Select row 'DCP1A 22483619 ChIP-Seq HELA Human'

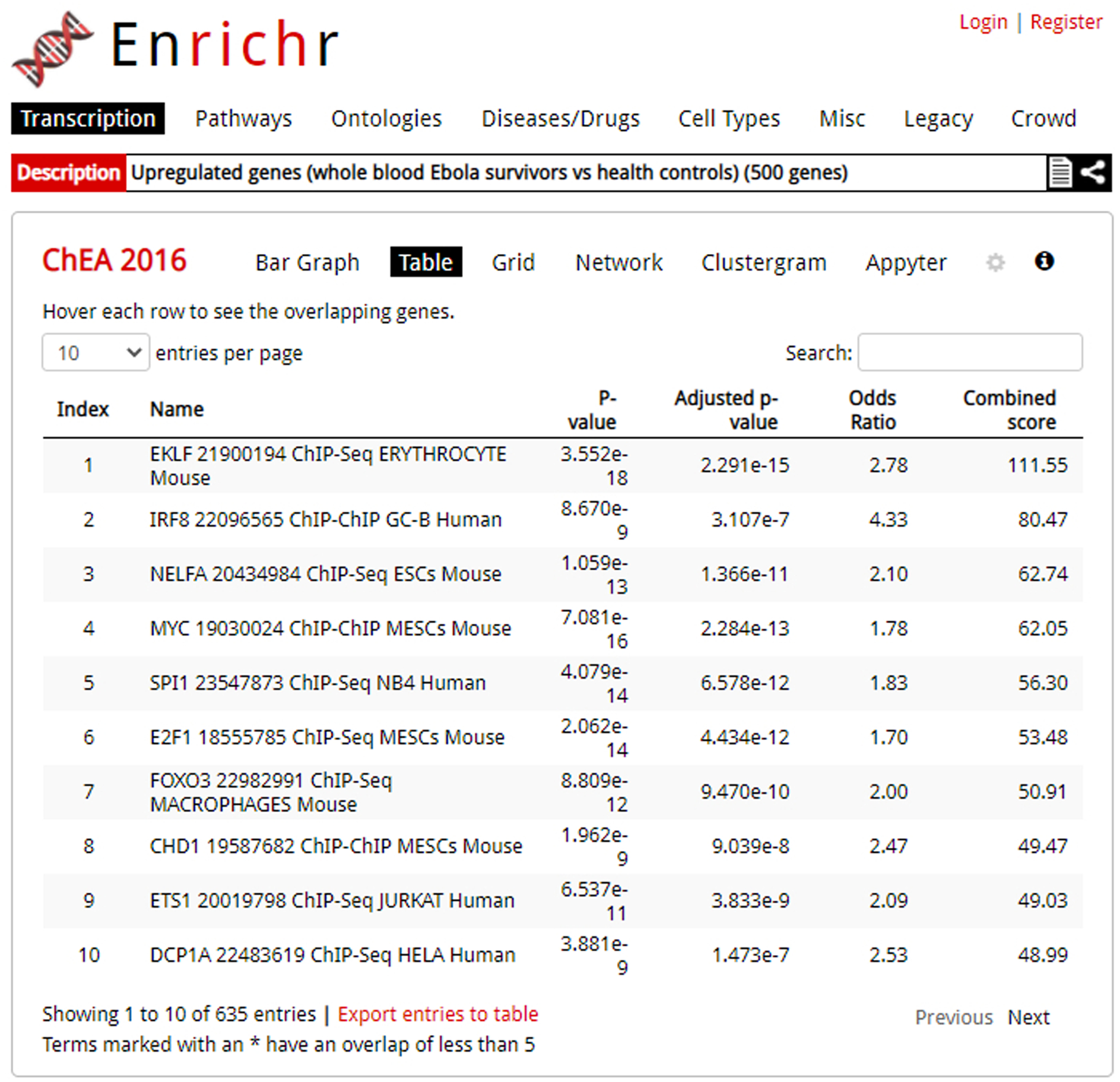563,956
